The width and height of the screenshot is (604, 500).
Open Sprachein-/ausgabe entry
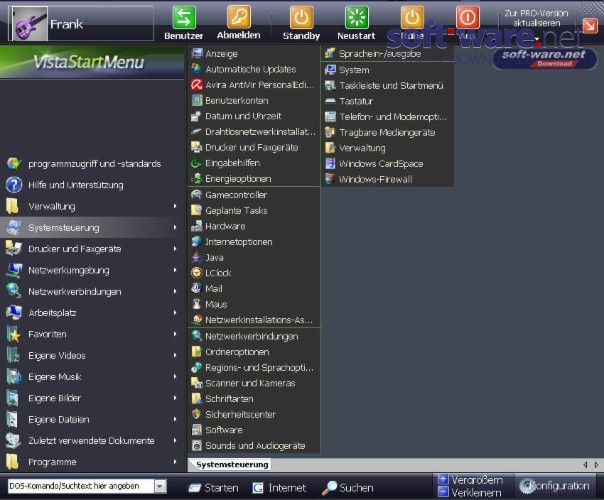point(387,54)
